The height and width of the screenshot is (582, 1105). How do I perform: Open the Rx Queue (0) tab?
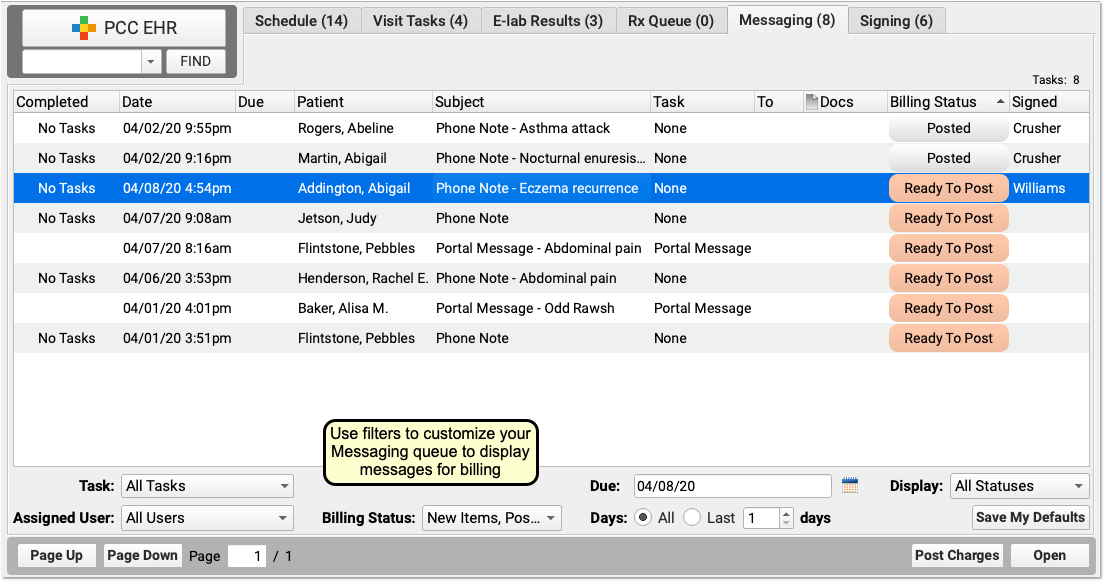tap(671, 20)
